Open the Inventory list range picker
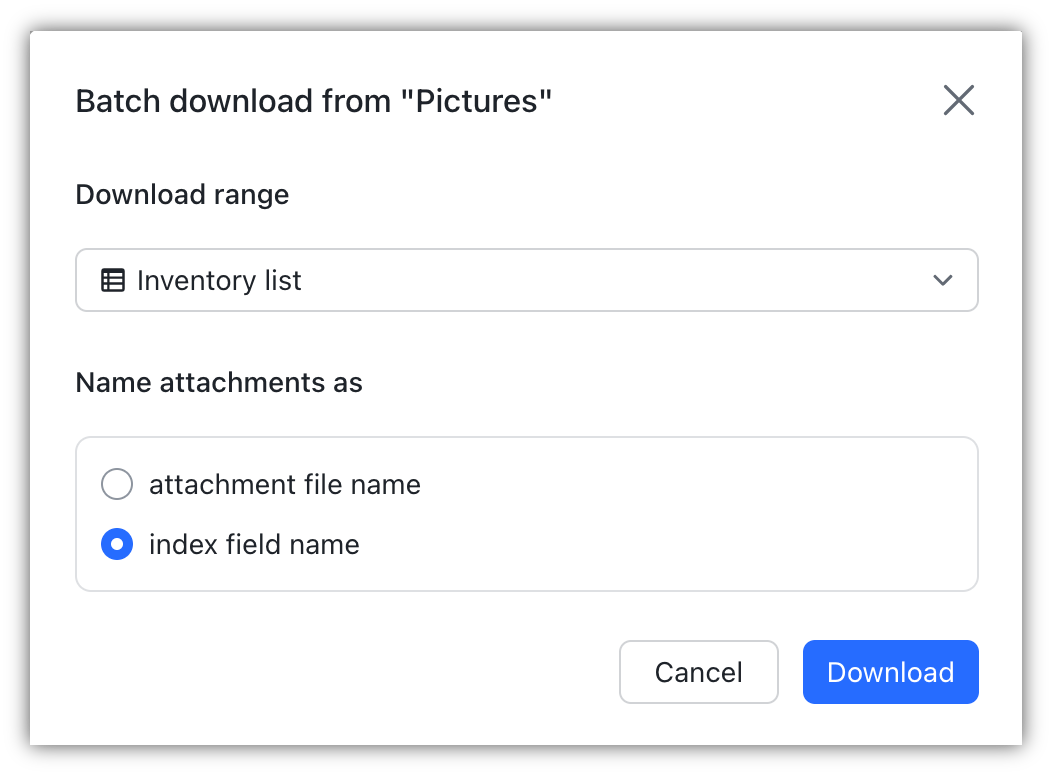The image size is (1052, 776). click(527, 280)
